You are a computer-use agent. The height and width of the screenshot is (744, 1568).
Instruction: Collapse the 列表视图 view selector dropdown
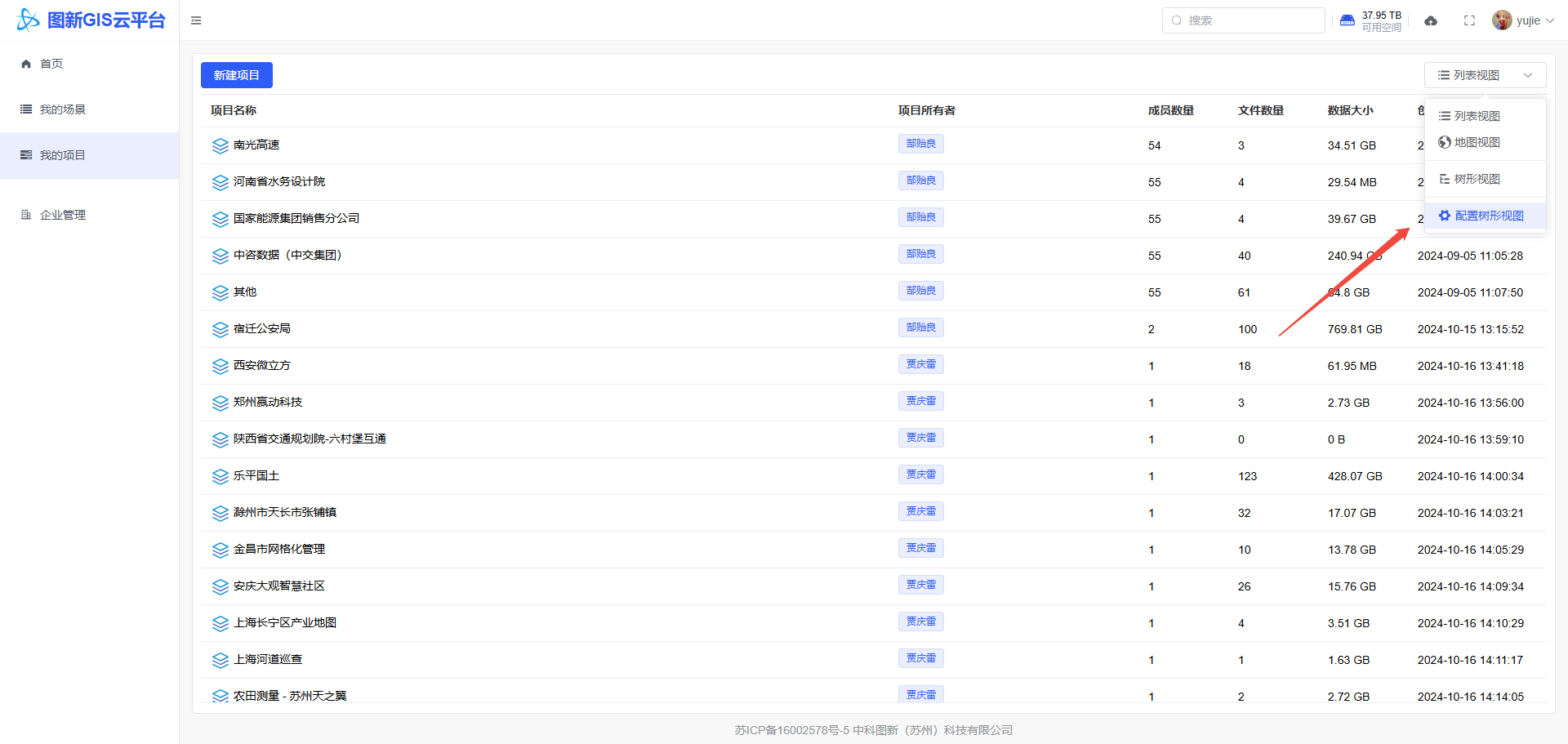[x=1485, y=75]
